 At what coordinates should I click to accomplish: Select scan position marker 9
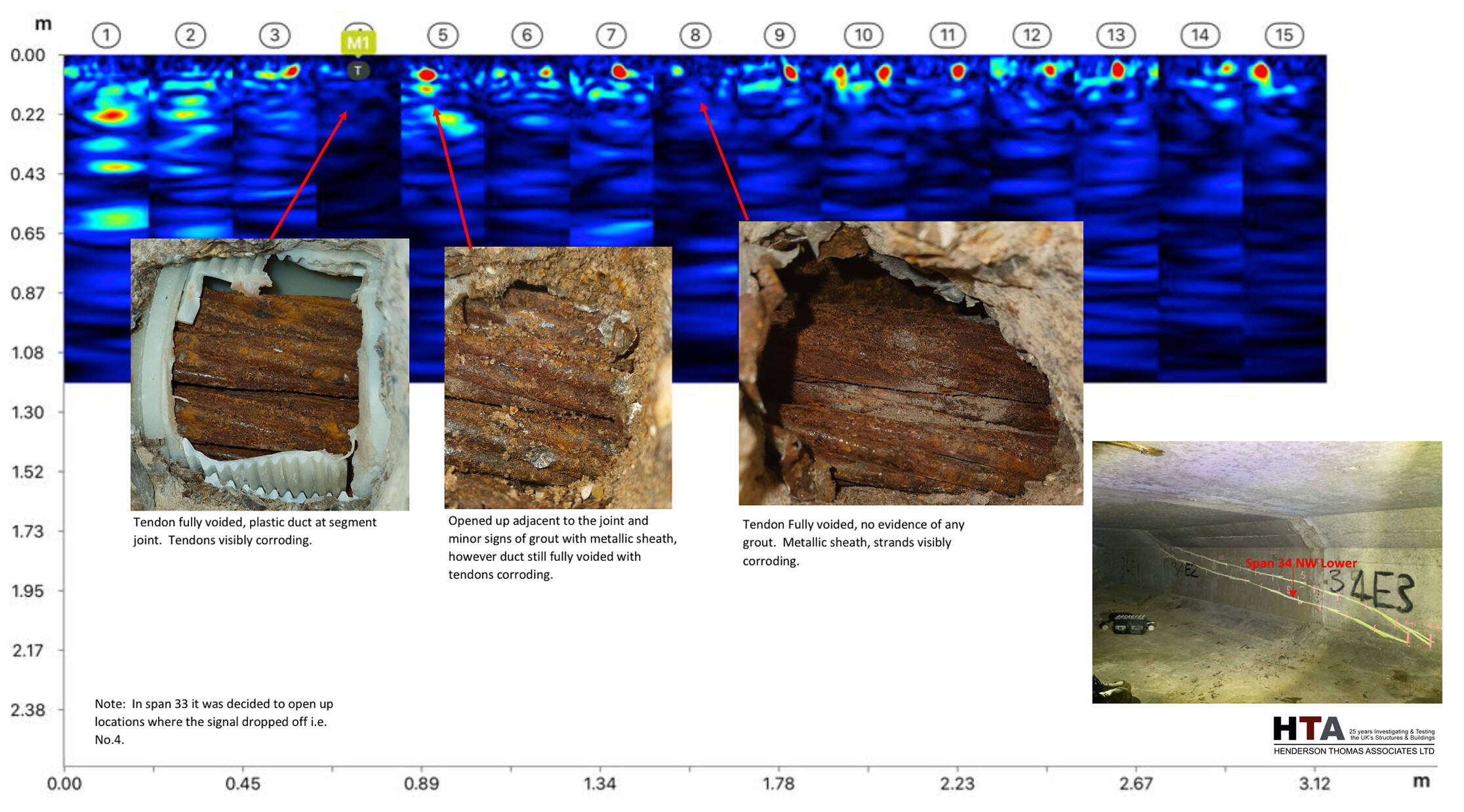coord(779,35)
